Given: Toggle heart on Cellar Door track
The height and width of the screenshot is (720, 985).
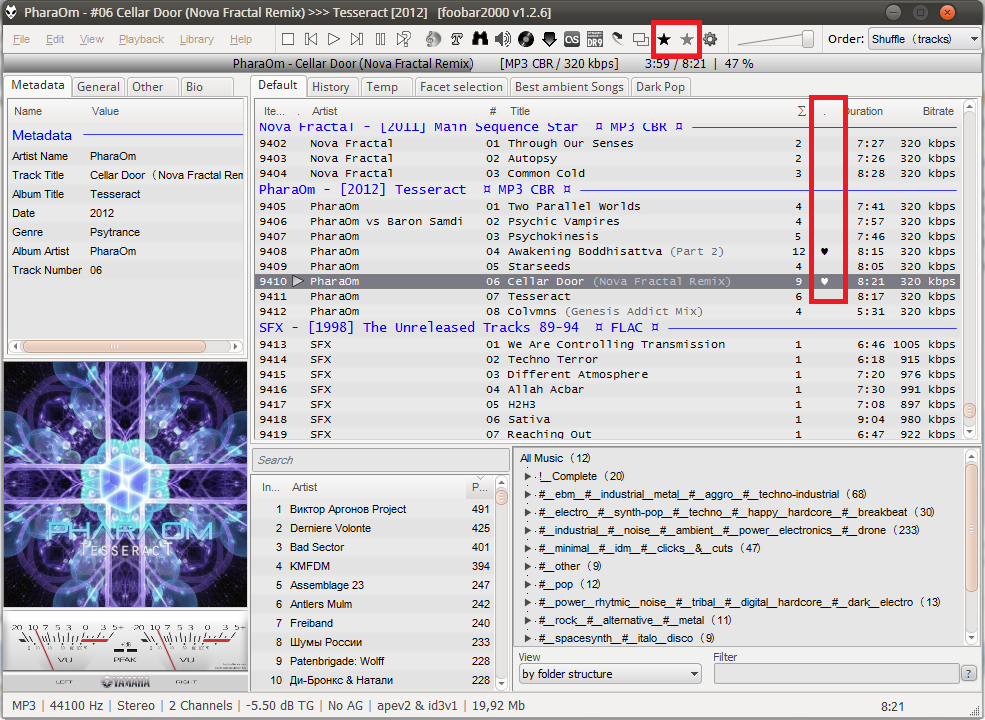Looking at the screenshot, I should (x=824, y=282).
